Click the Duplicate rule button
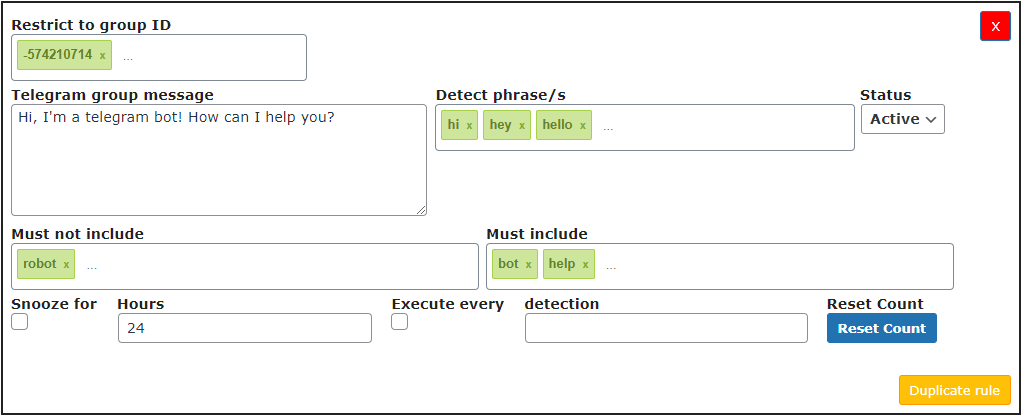1022x416 pixels. click(955, 390)
